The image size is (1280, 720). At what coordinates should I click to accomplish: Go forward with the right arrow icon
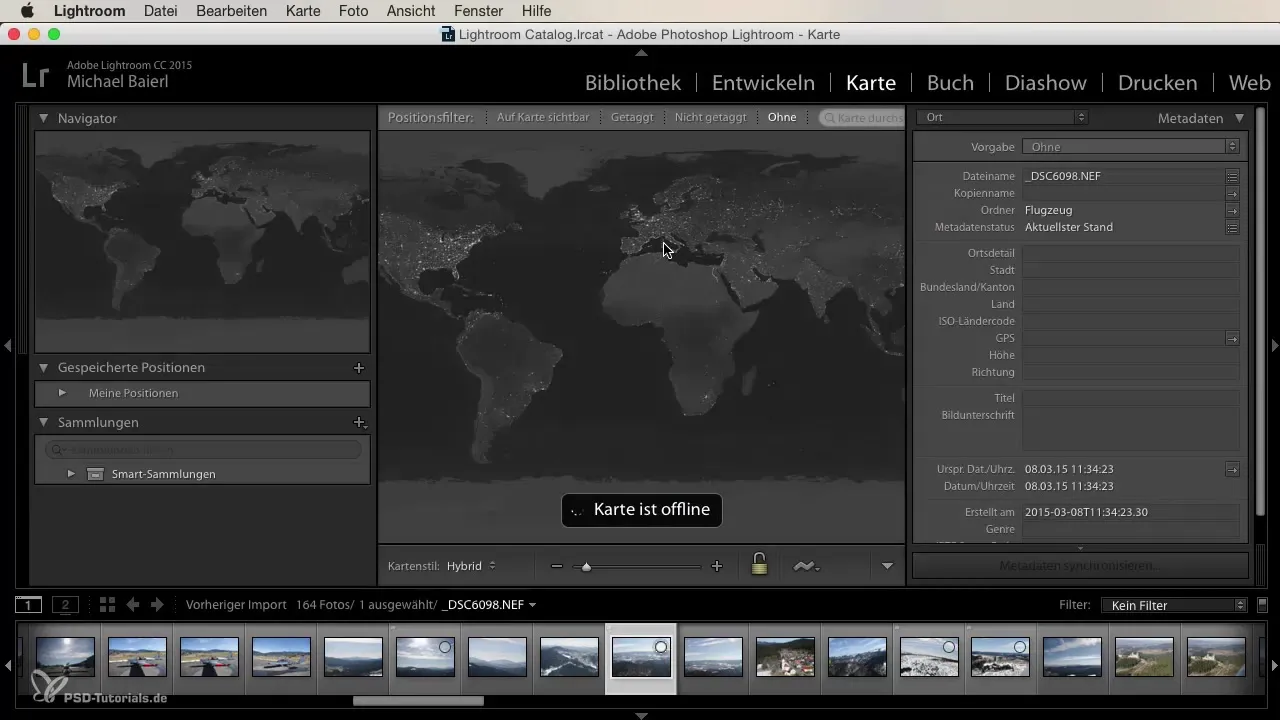point(157,605)
